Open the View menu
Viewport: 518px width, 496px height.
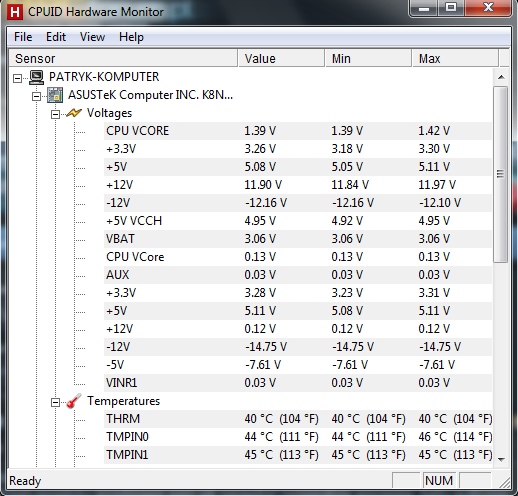coord(92,37)
